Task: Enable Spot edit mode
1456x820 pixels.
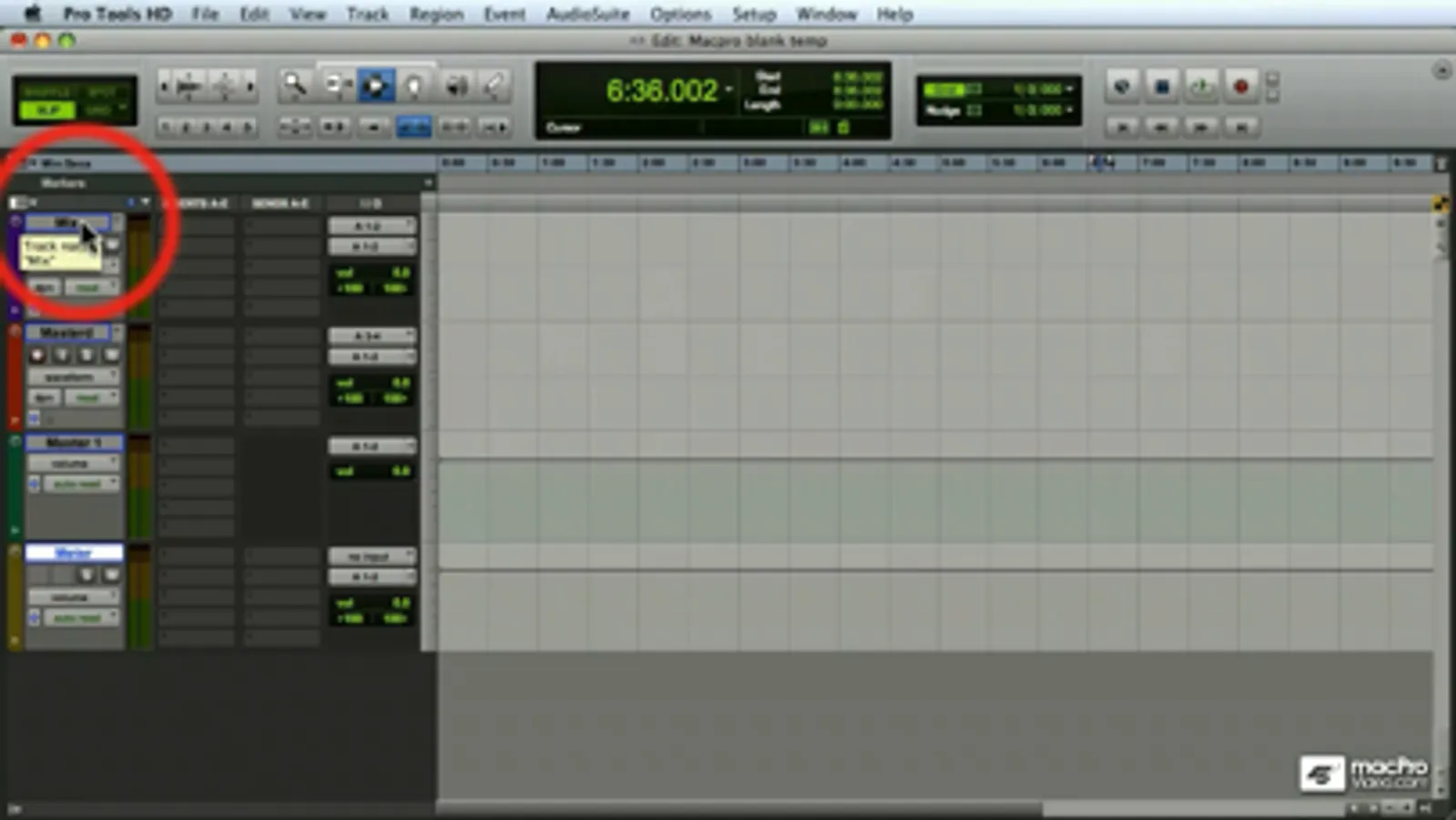Action: pyautogui.click(x=103, y=92)
